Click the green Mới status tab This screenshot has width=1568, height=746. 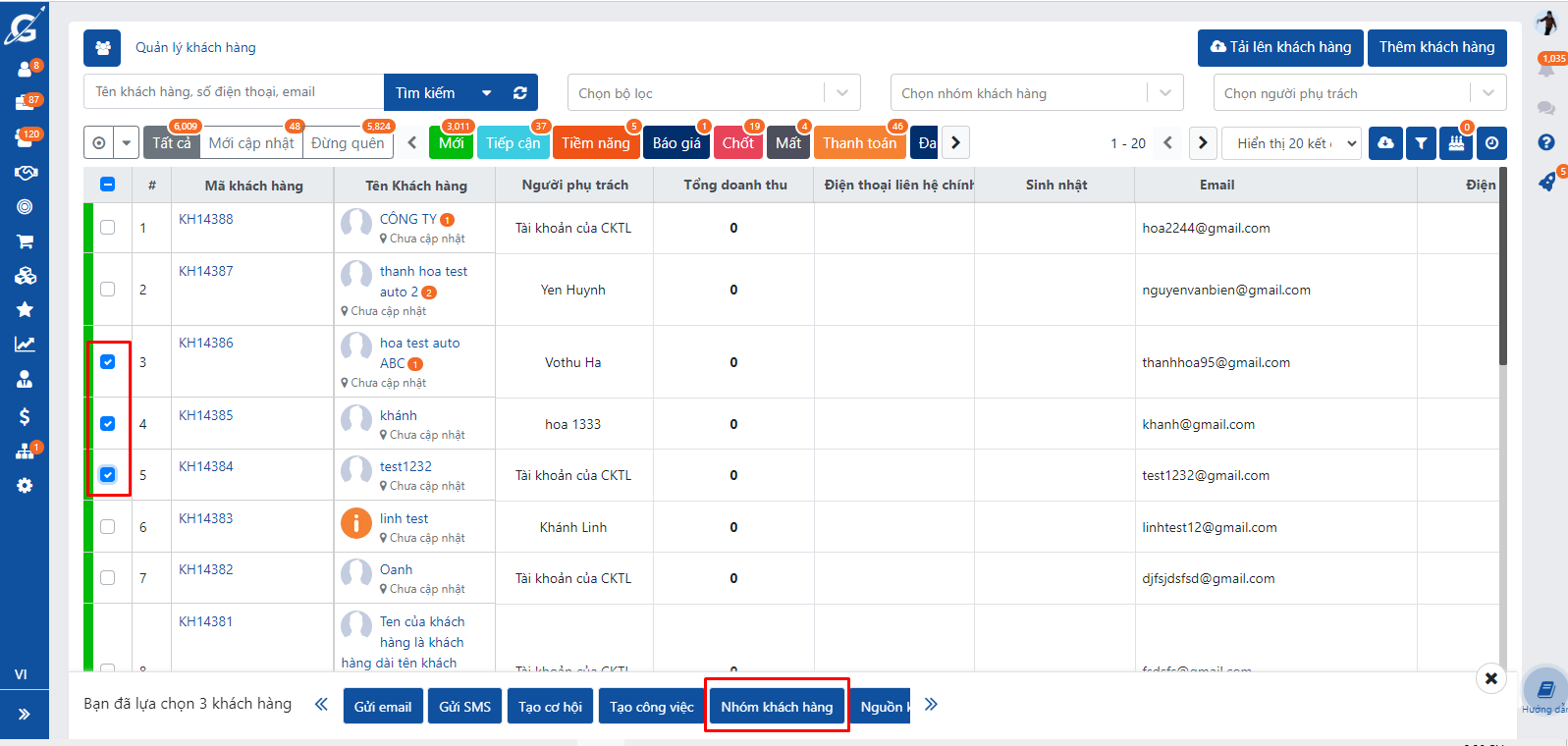pyautogui.click(x=451, y=143)
